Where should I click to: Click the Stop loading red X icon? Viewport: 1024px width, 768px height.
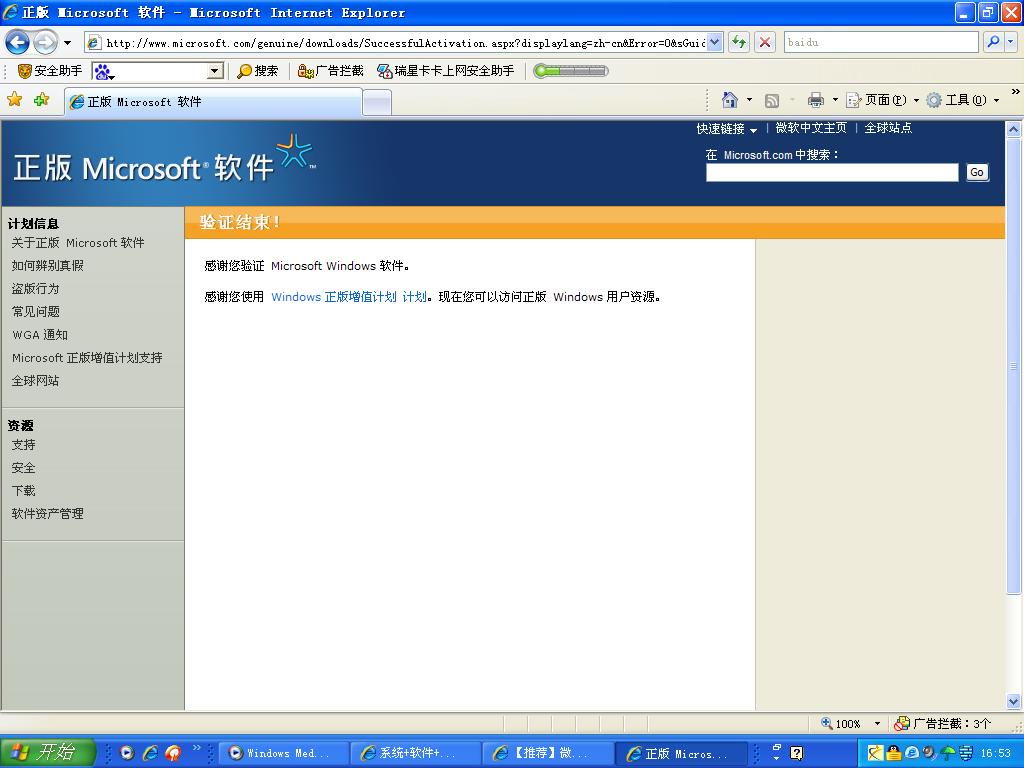[x=765, y=42]
